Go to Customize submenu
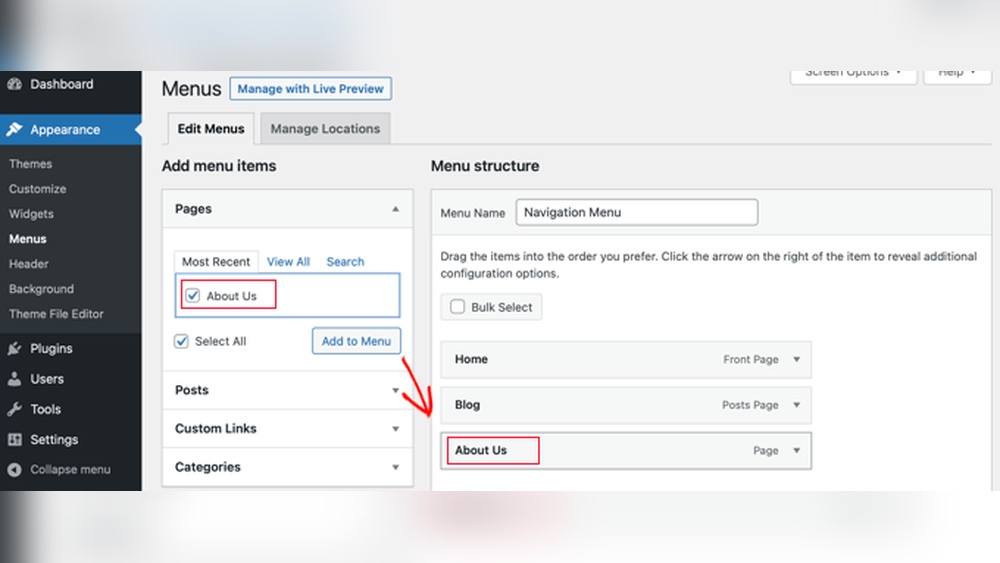This screenshot has height=563, width=1000. tap(38, 189)
